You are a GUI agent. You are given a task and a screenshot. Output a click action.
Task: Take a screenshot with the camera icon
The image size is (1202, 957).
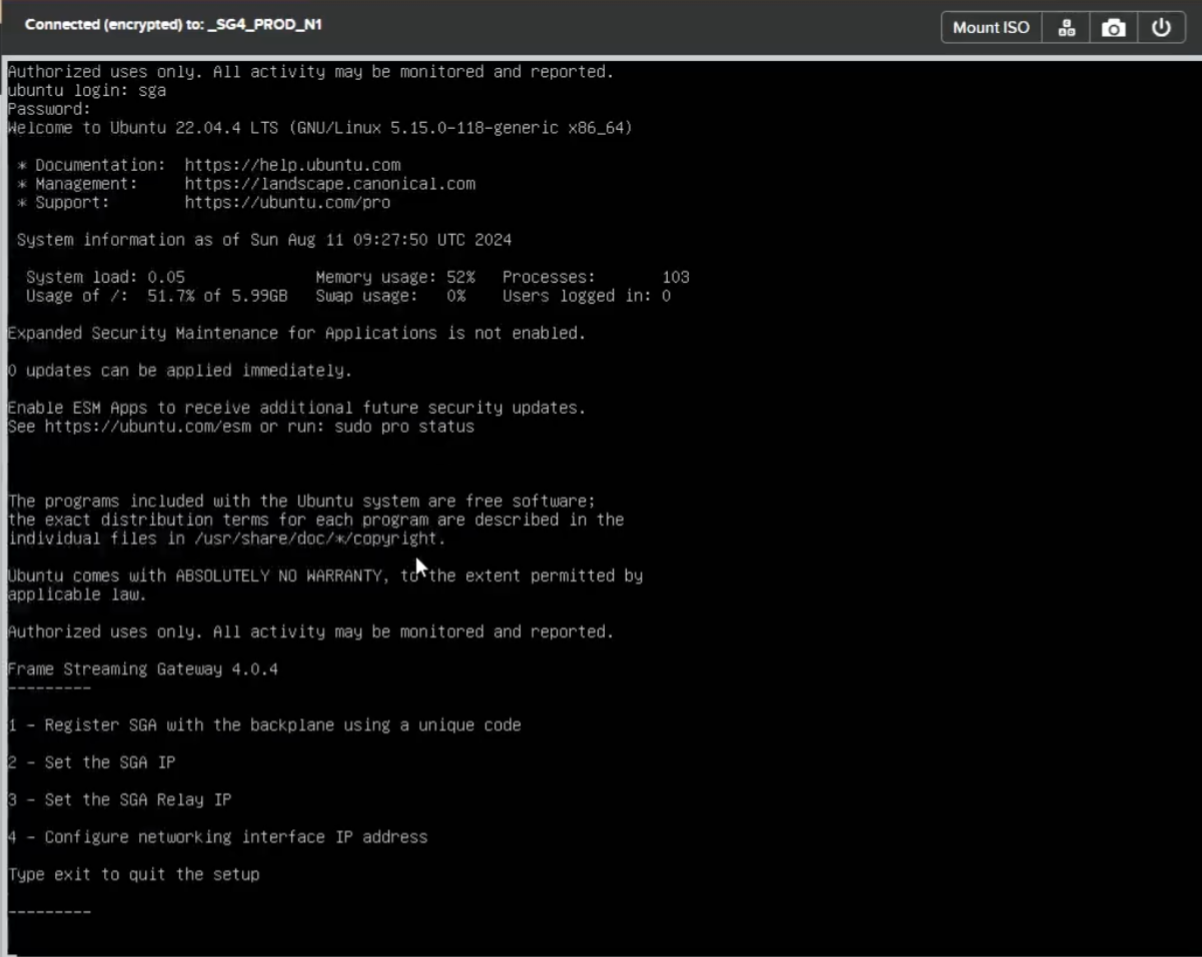pyautogui.click(x=1113, y=28)
